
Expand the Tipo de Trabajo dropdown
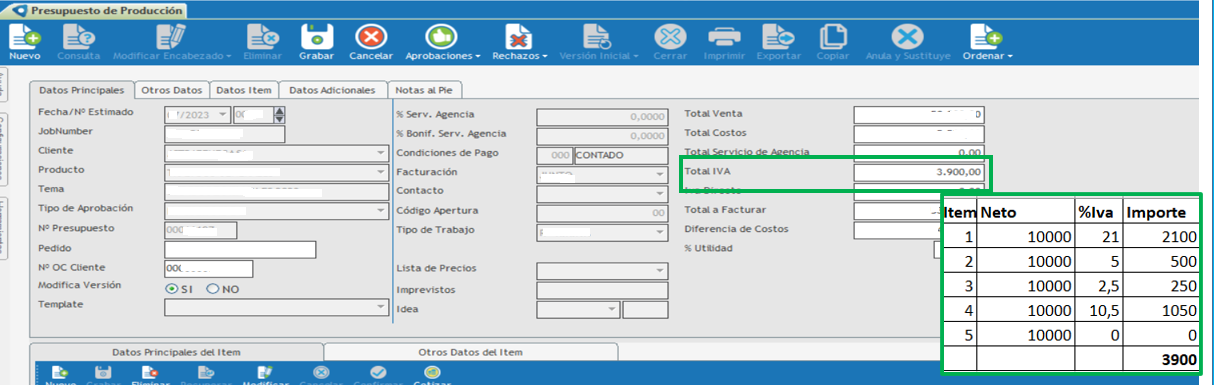659,232
